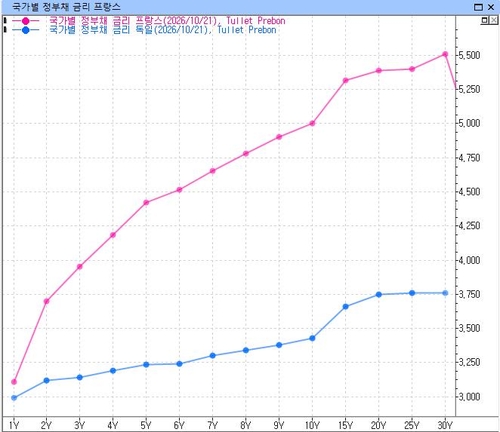
Task: Select Germany curve point at 5Y
Action: (146, 365)
